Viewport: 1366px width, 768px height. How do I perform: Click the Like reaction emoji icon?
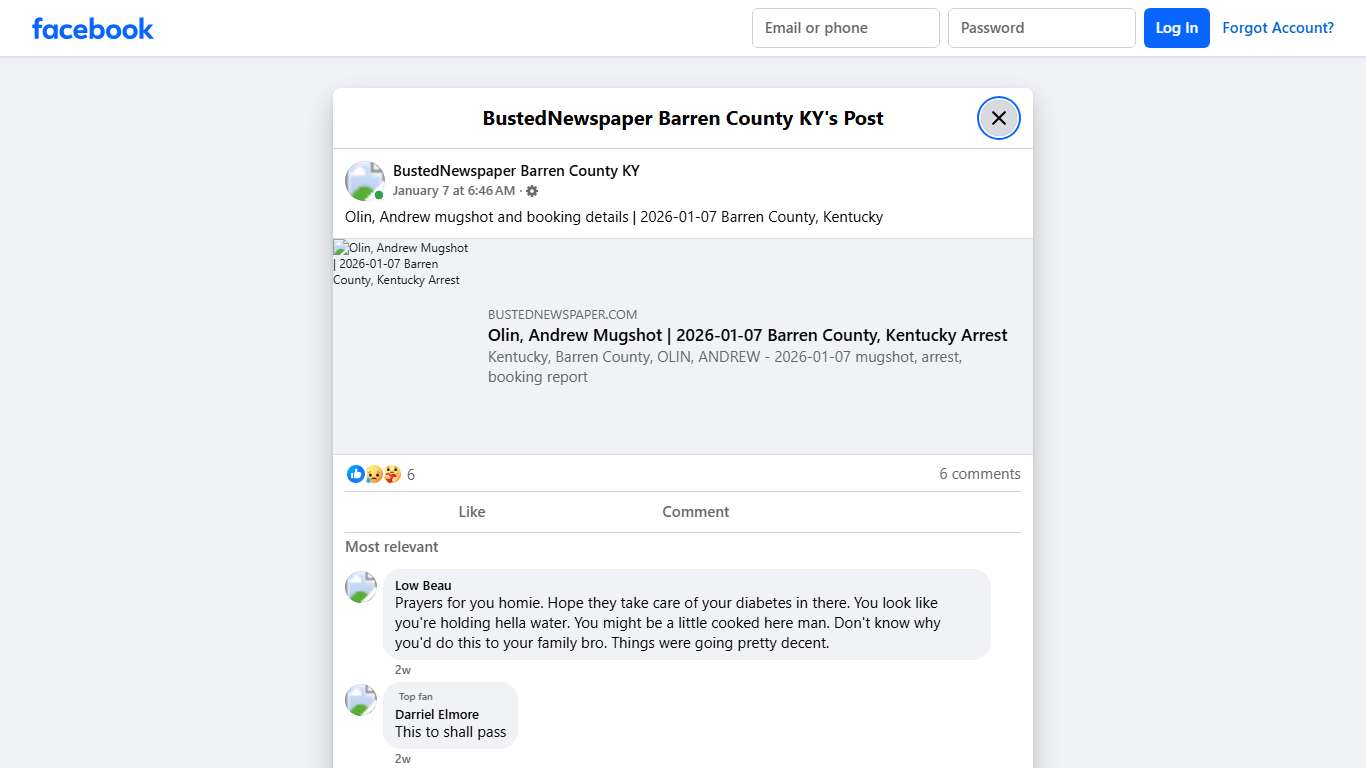pyautogui.click(x=355, y=474)
